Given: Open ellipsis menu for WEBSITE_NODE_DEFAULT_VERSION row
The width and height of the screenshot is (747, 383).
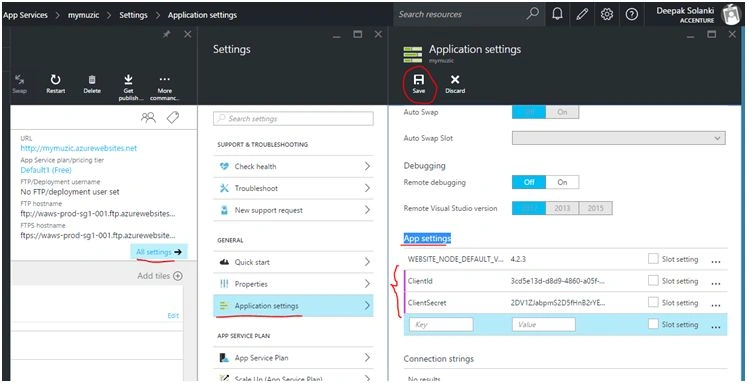Looking at the screenshot, I should [716, 261].
